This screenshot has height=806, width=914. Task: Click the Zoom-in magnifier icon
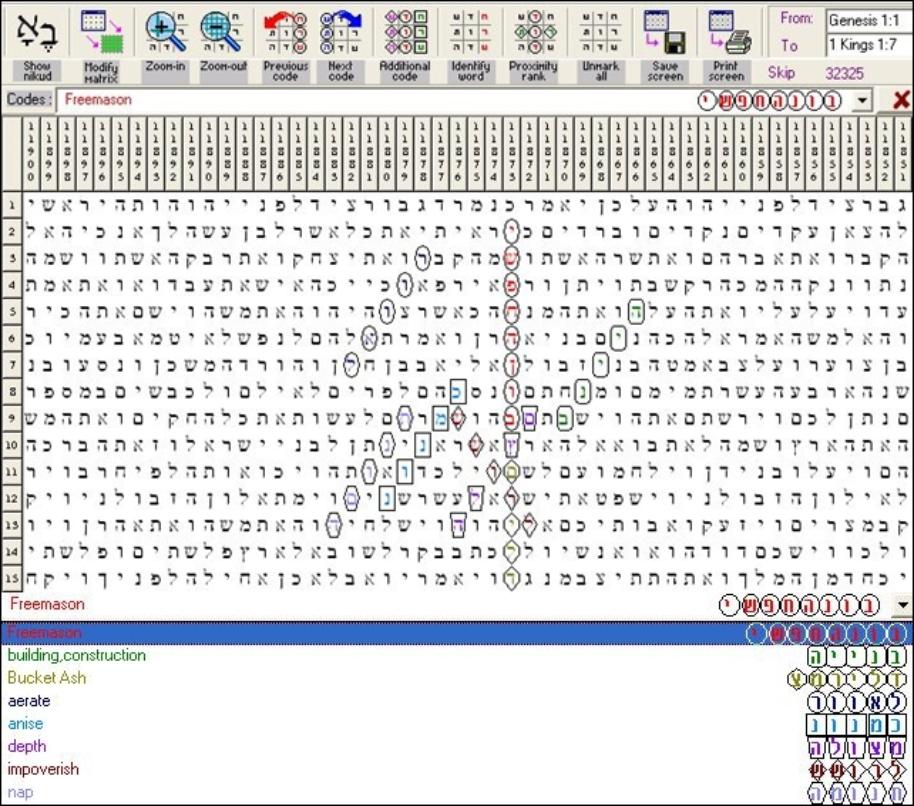point(165,32)
